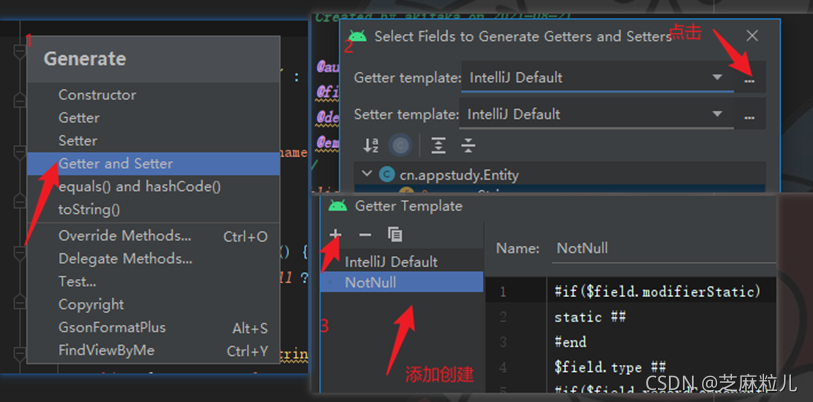
Task: Open Delegate Methods... entry
Action: (153, 259)
